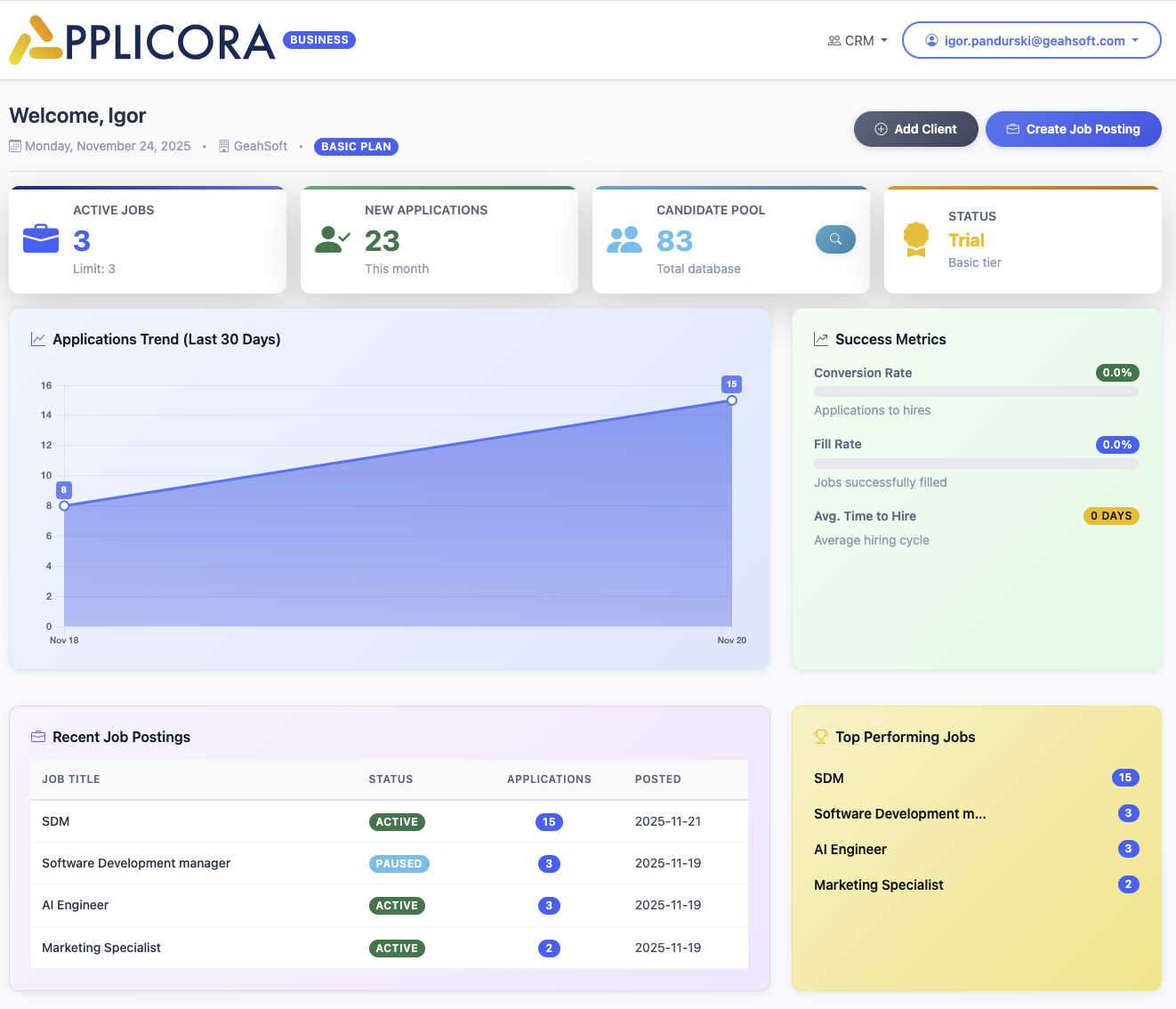Select the chart icon next to Success Metrics
This screenshot has width=1176, height=1009.
pos(820,338)
